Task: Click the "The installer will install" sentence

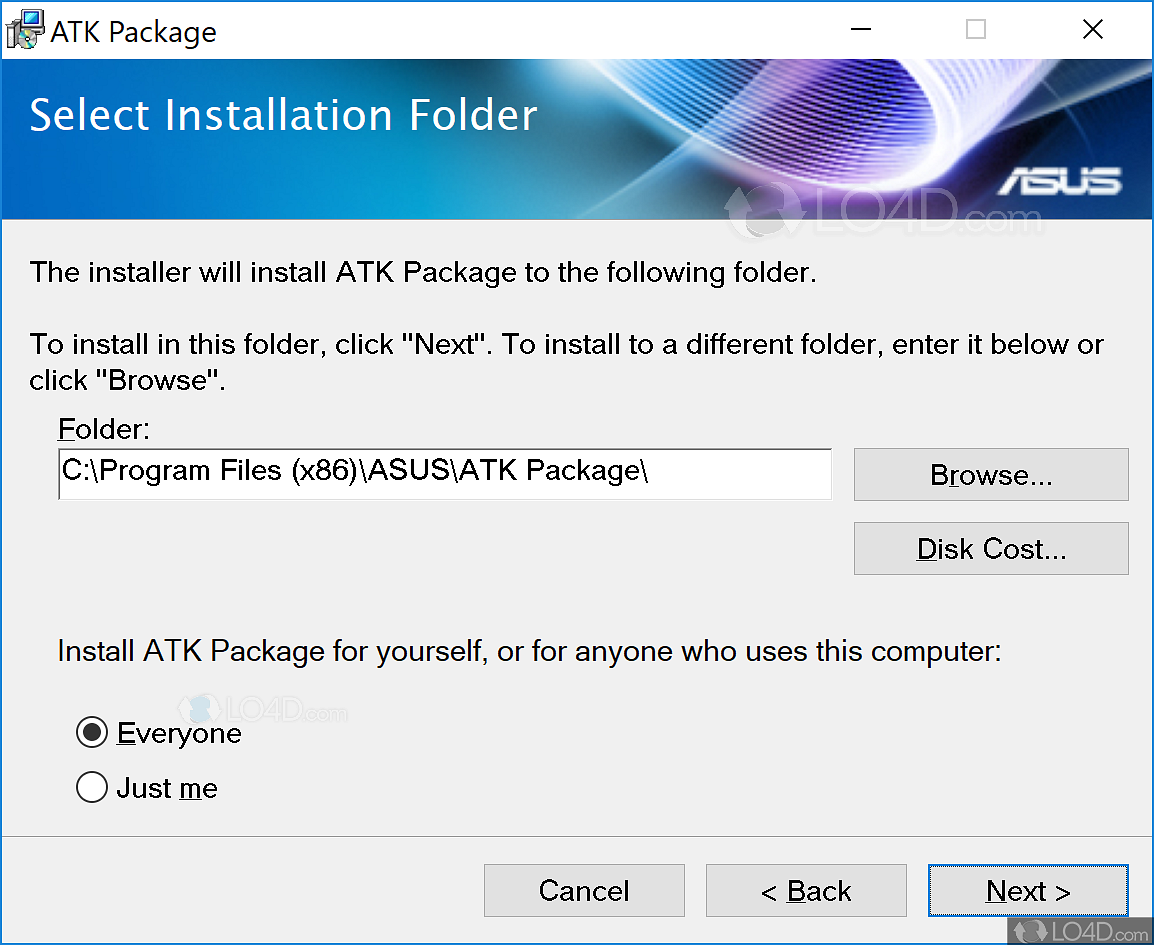Action: pos(423,272)
